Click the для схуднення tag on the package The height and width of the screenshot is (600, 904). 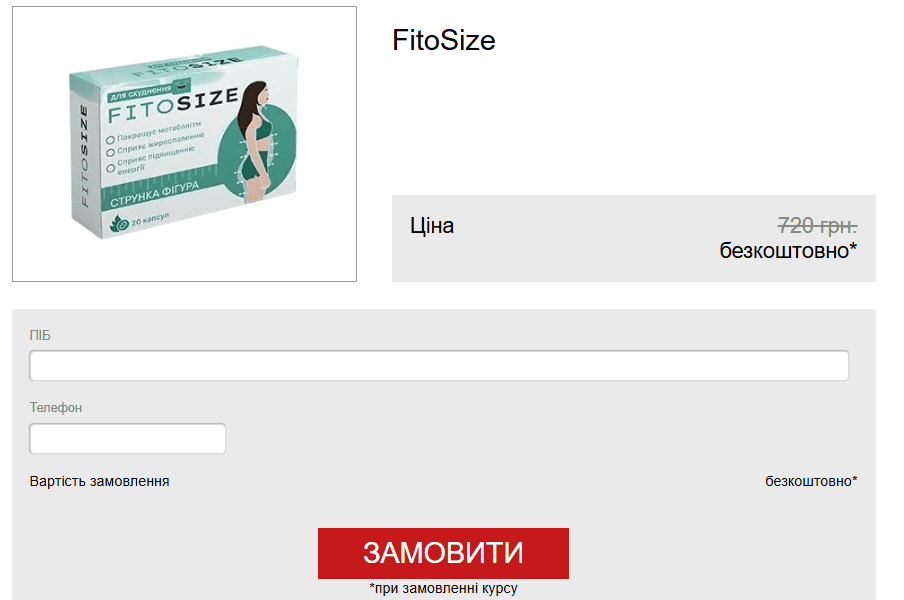tap(141, 92)
